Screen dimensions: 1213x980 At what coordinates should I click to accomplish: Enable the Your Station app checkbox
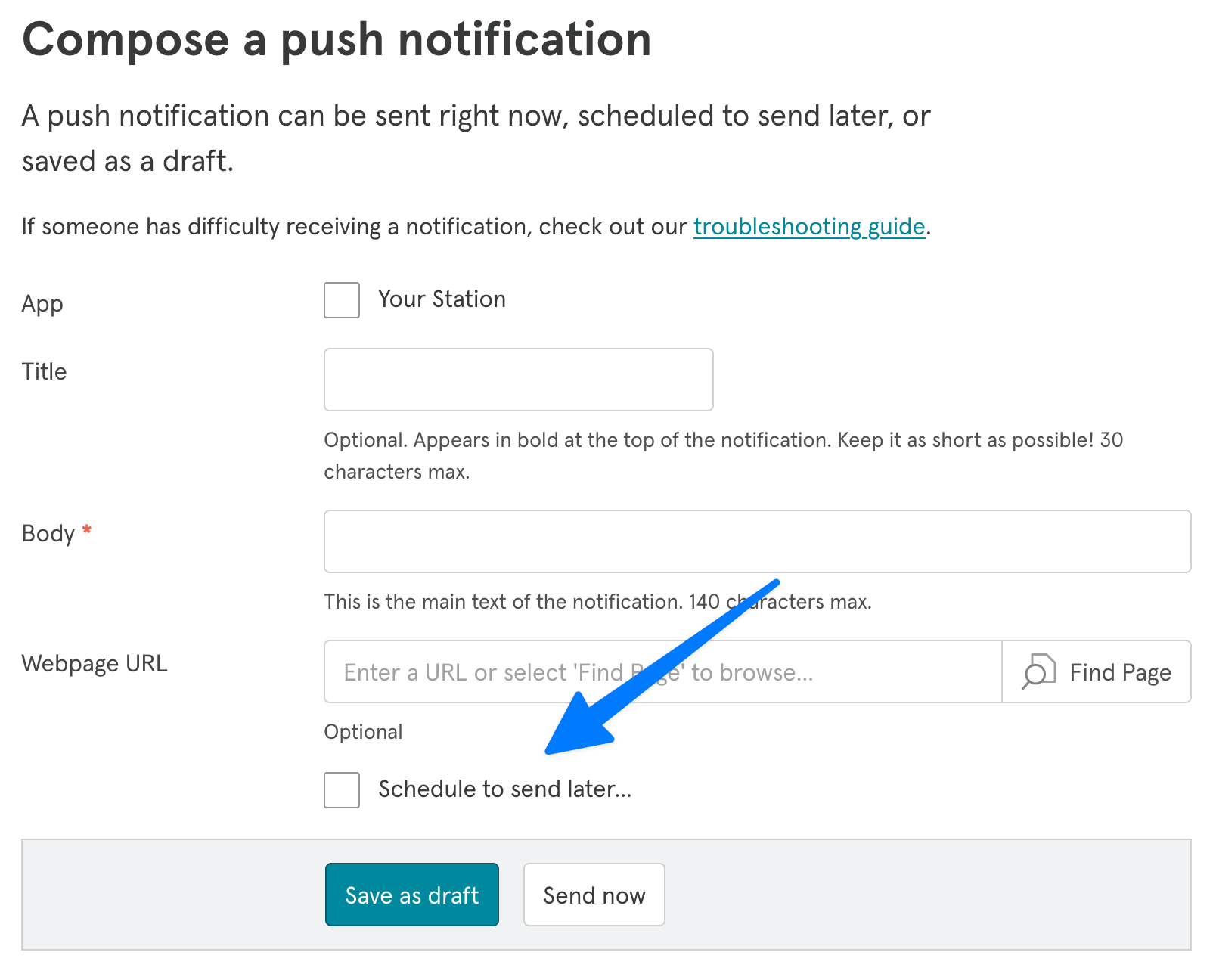(x=341, y=299)
